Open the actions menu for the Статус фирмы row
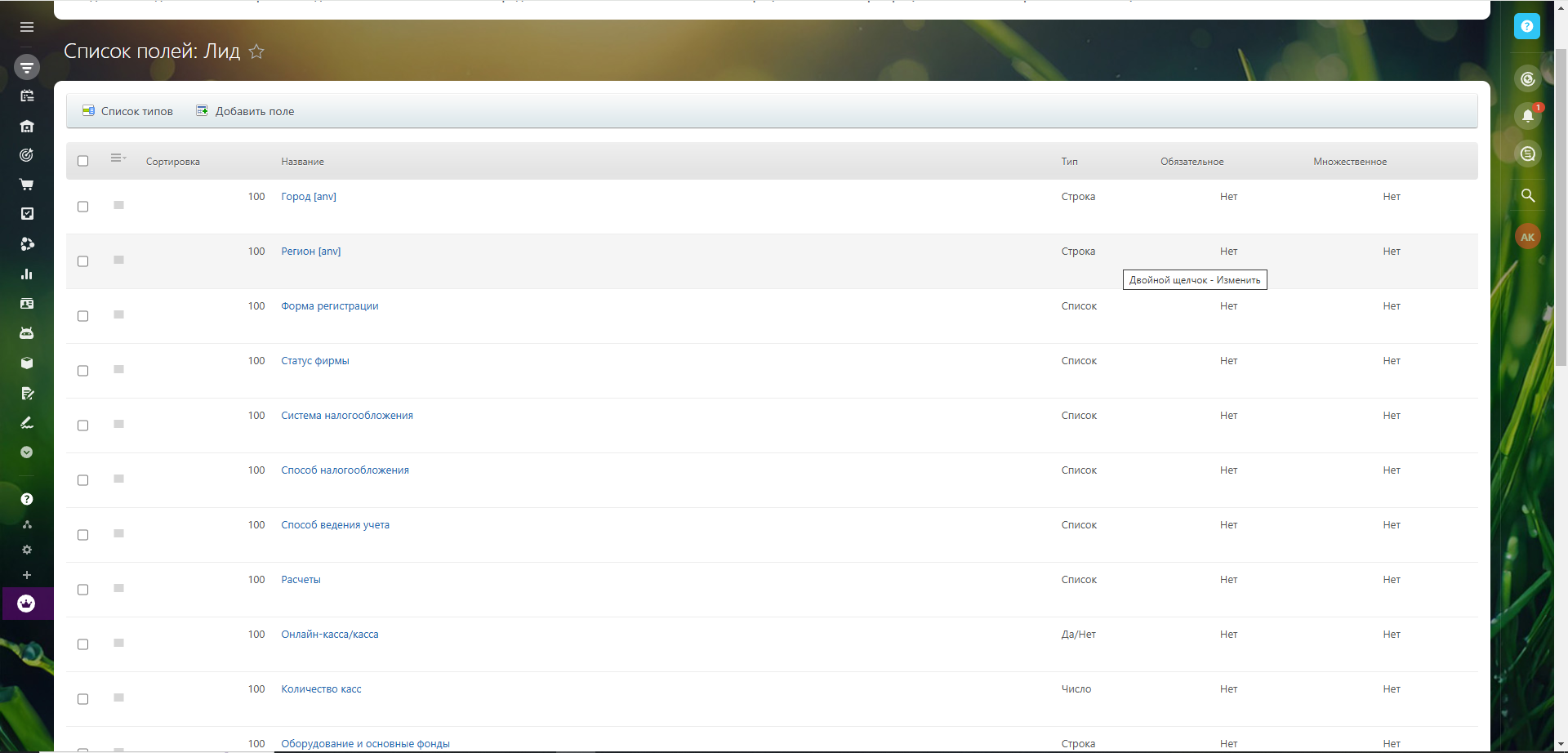 coord(118,369)
